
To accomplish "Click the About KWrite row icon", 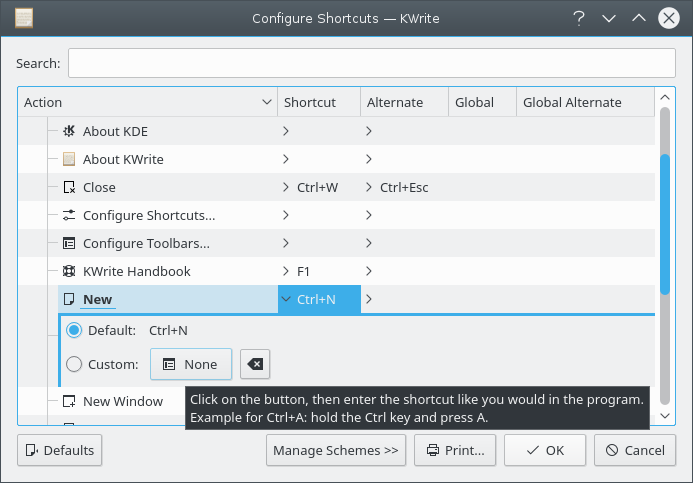I will pos(69,159).
